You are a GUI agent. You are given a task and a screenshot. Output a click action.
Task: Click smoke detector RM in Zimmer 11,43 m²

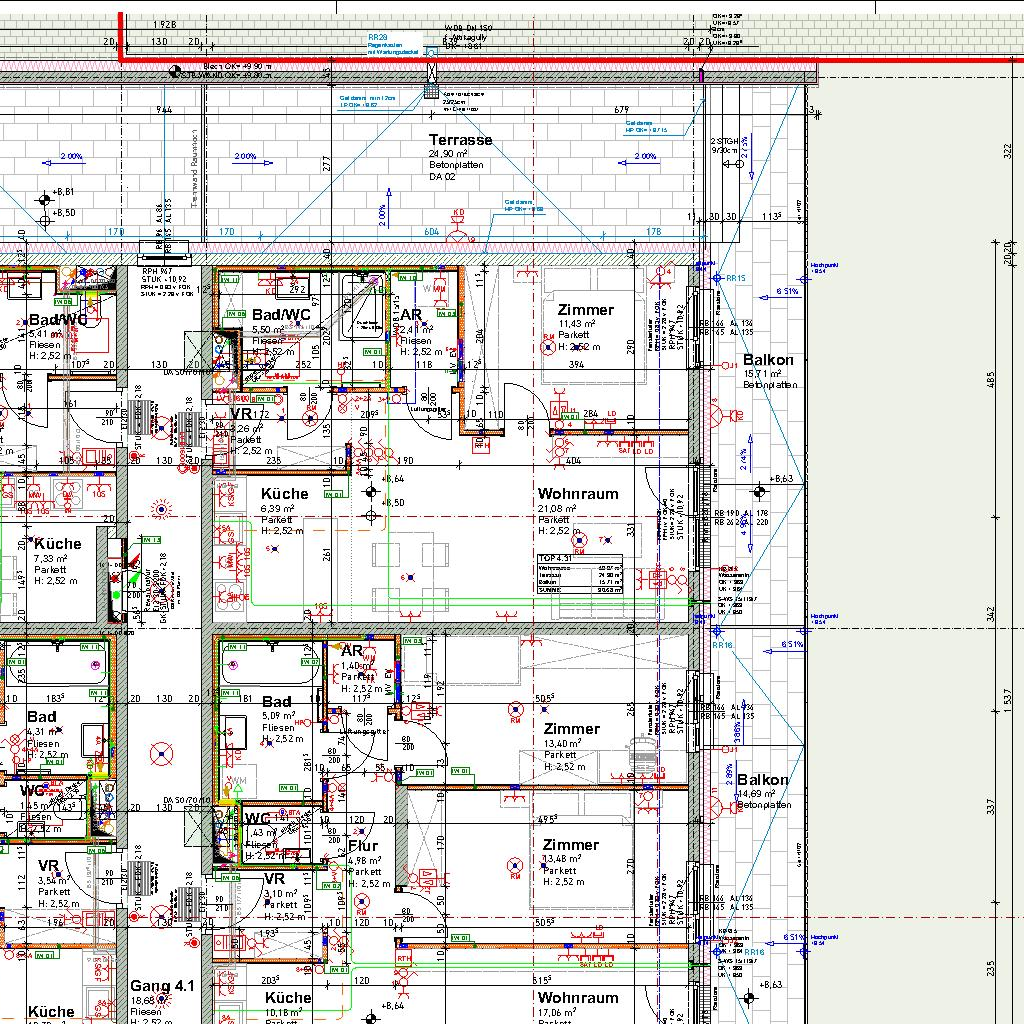[548, 347]
